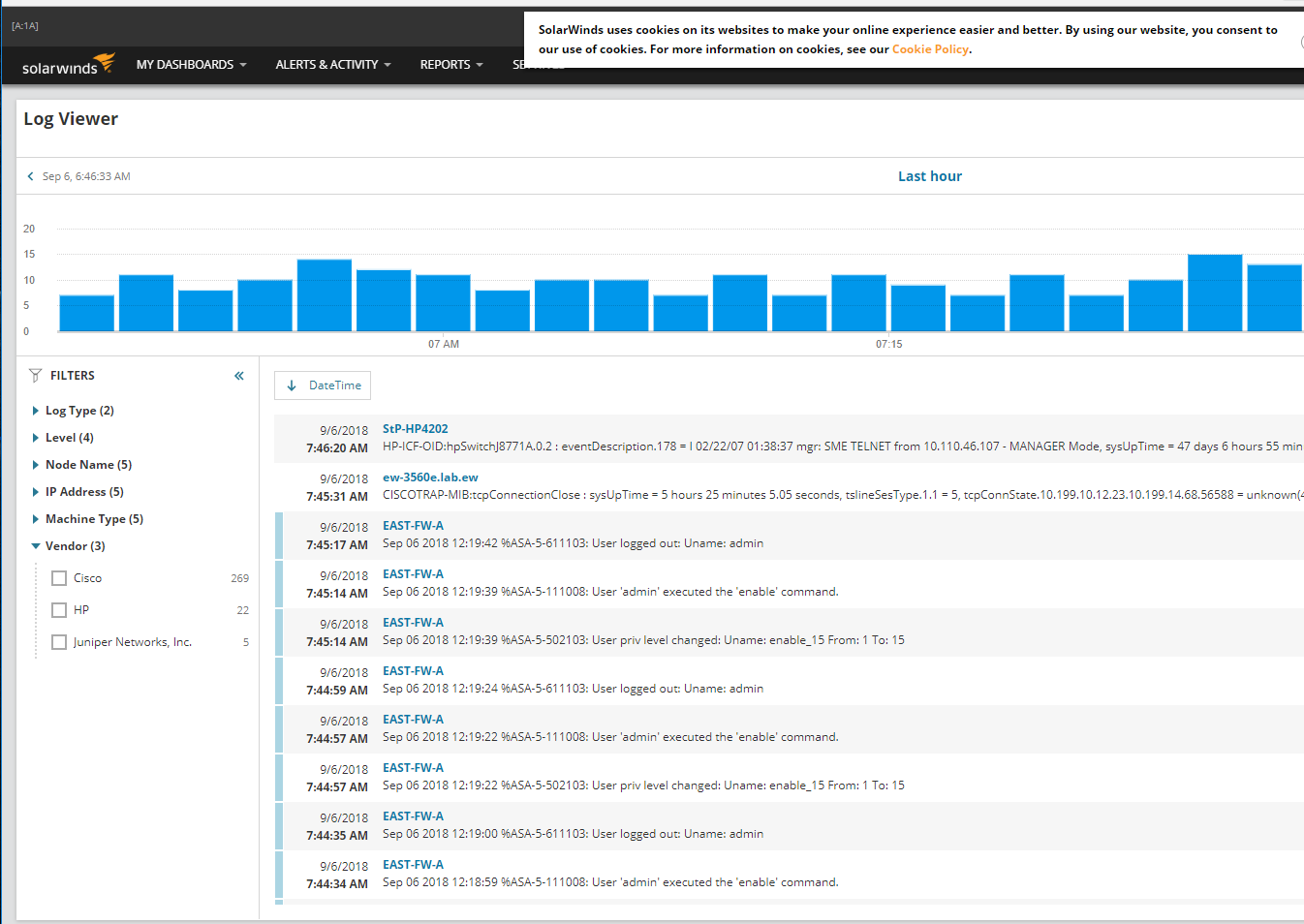Open the Cookie Policy link
Image resolution: width=1304 pixels, height=924 pixels.
coord(930,49)
